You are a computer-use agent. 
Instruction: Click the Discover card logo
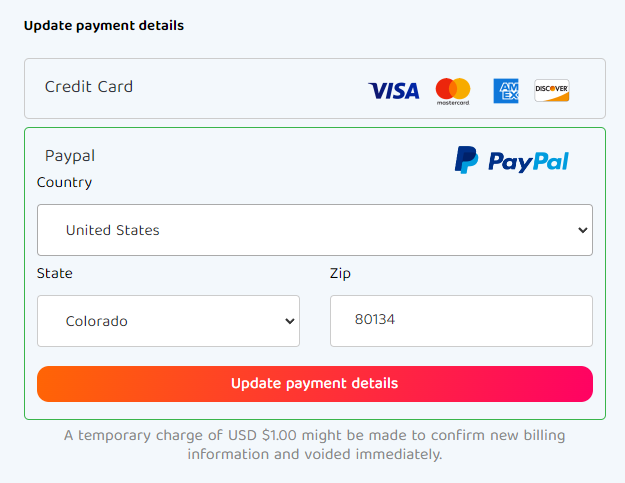pyautogui.click(x=552, y=91)
